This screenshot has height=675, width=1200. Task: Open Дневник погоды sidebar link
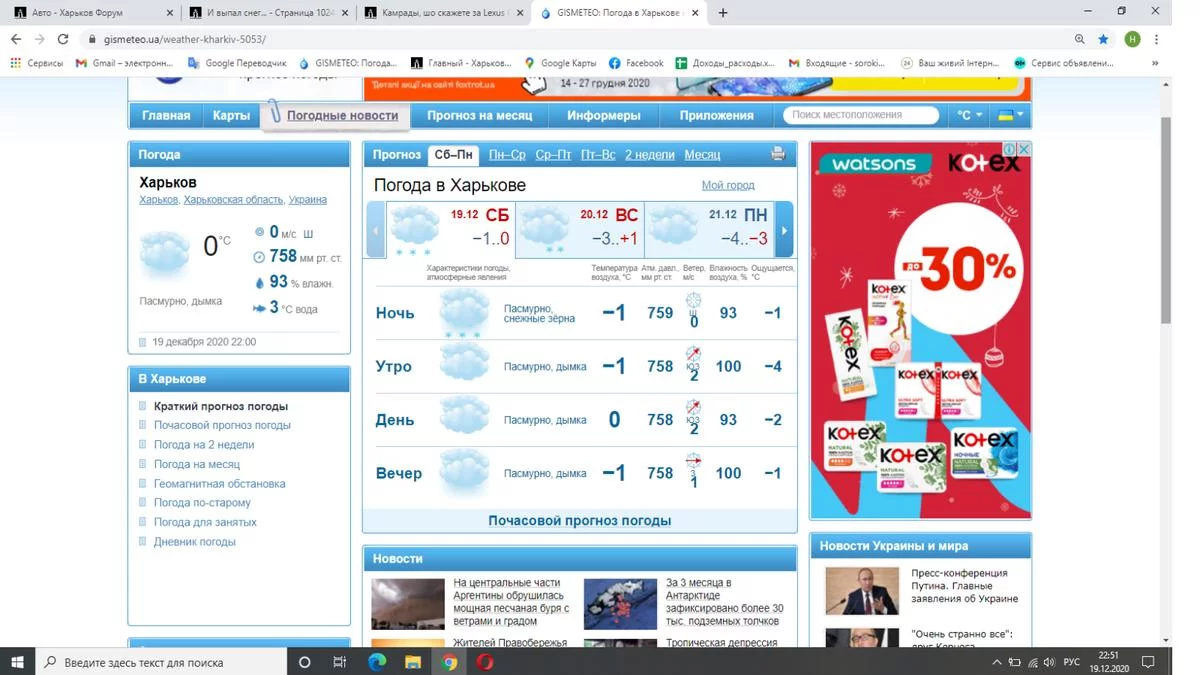coord(195,542)
